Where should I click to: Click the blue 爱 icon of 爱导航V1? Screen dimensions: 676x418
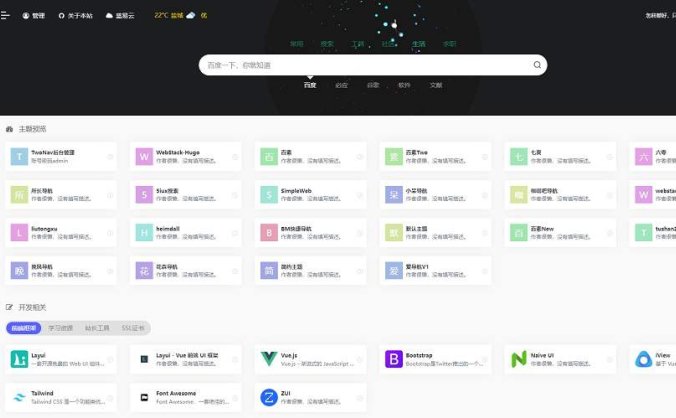pos(394,271)
